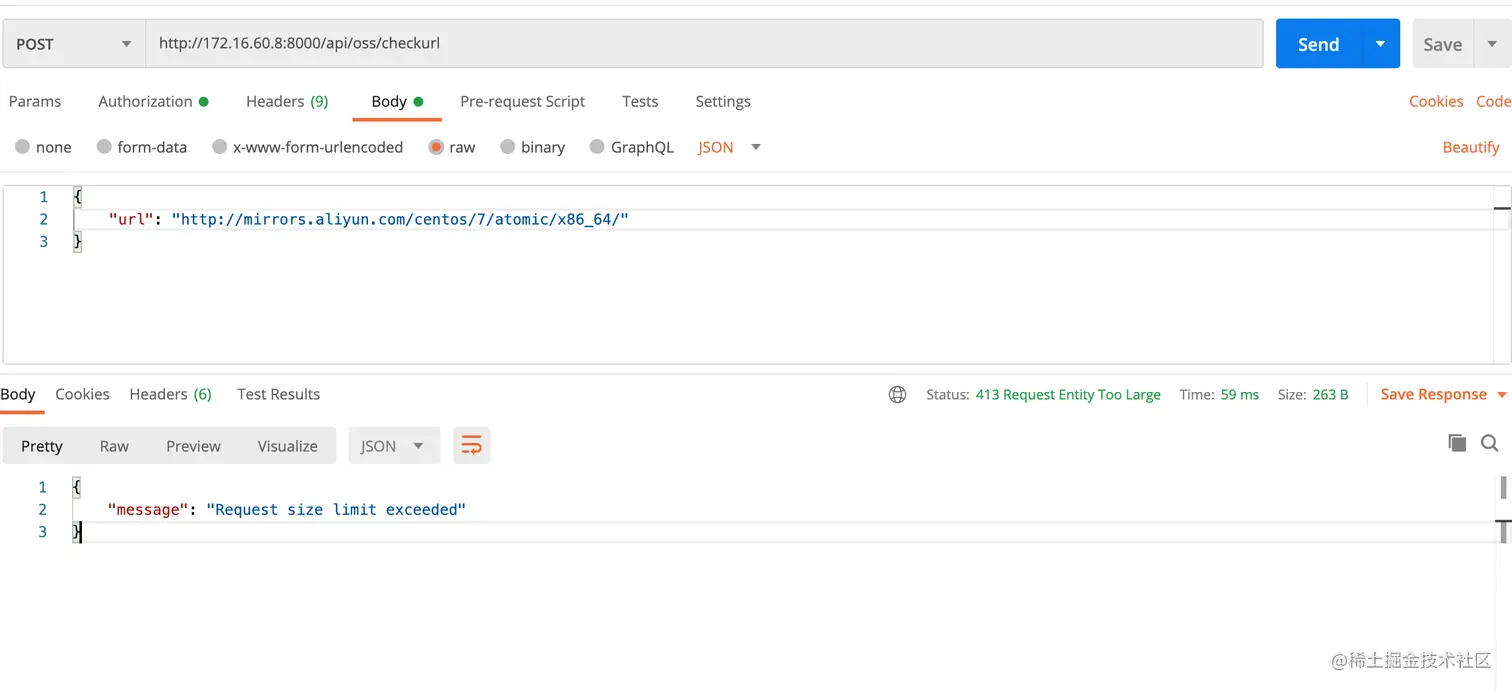1512x691 pixels.
Task: Click the Beautify link
Action: pos(1471,147)
